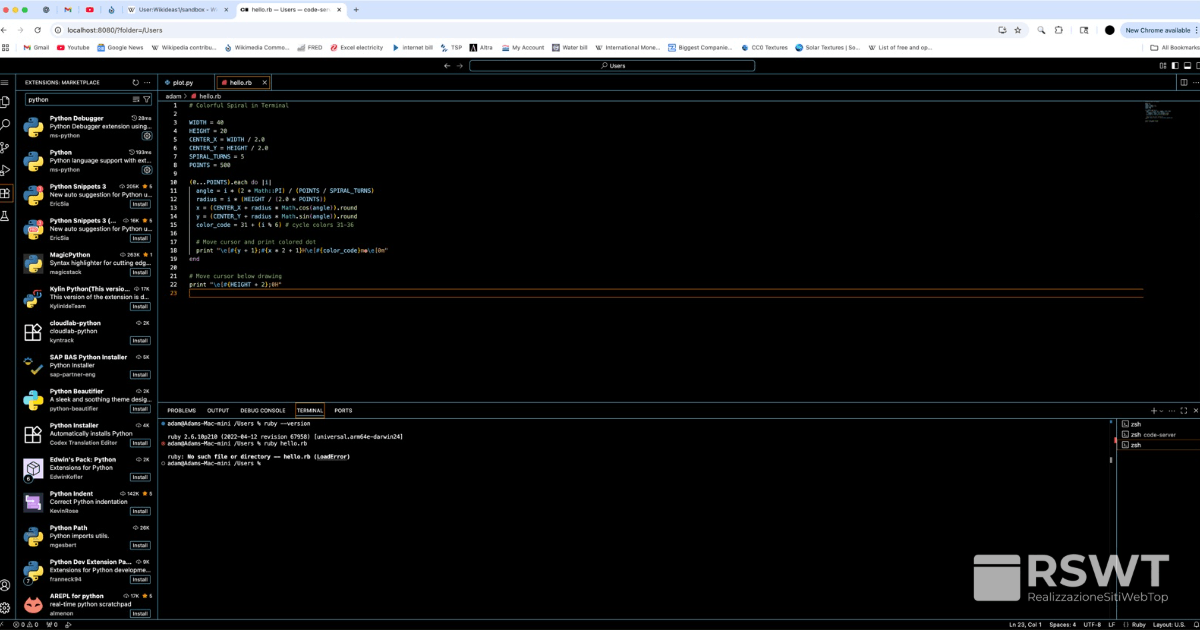Switch to the DEBUG CONSOLE tab
Screen dimensions: 1200x630
pyautogui.click(x=263, y=411)
